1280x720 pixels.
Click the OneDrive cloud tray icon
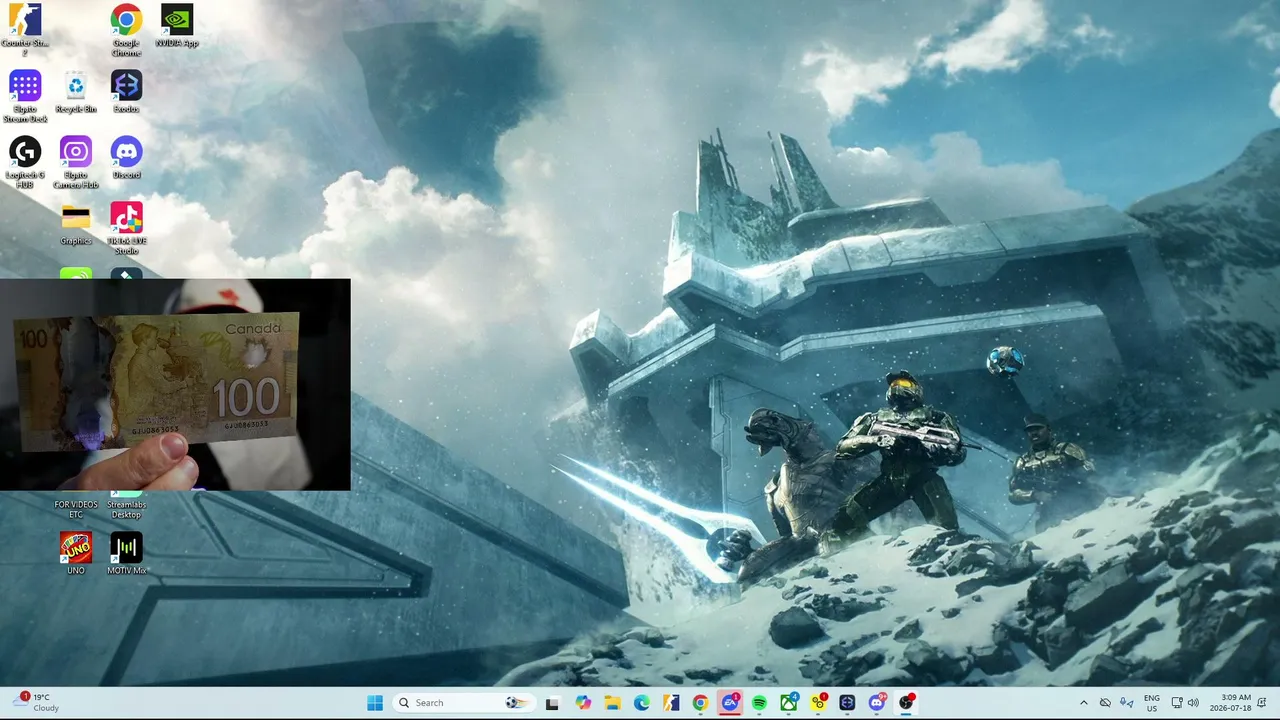point(1105,703)
